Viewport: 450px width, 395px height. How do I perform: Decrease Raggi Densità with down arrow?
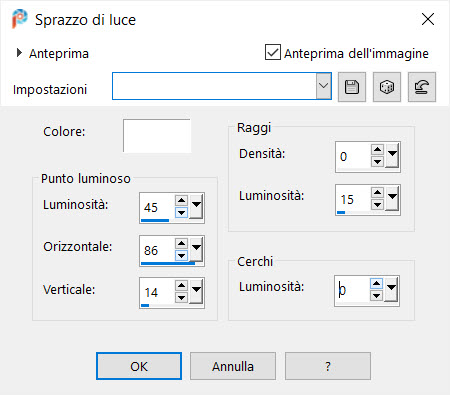tap(377, 162)
